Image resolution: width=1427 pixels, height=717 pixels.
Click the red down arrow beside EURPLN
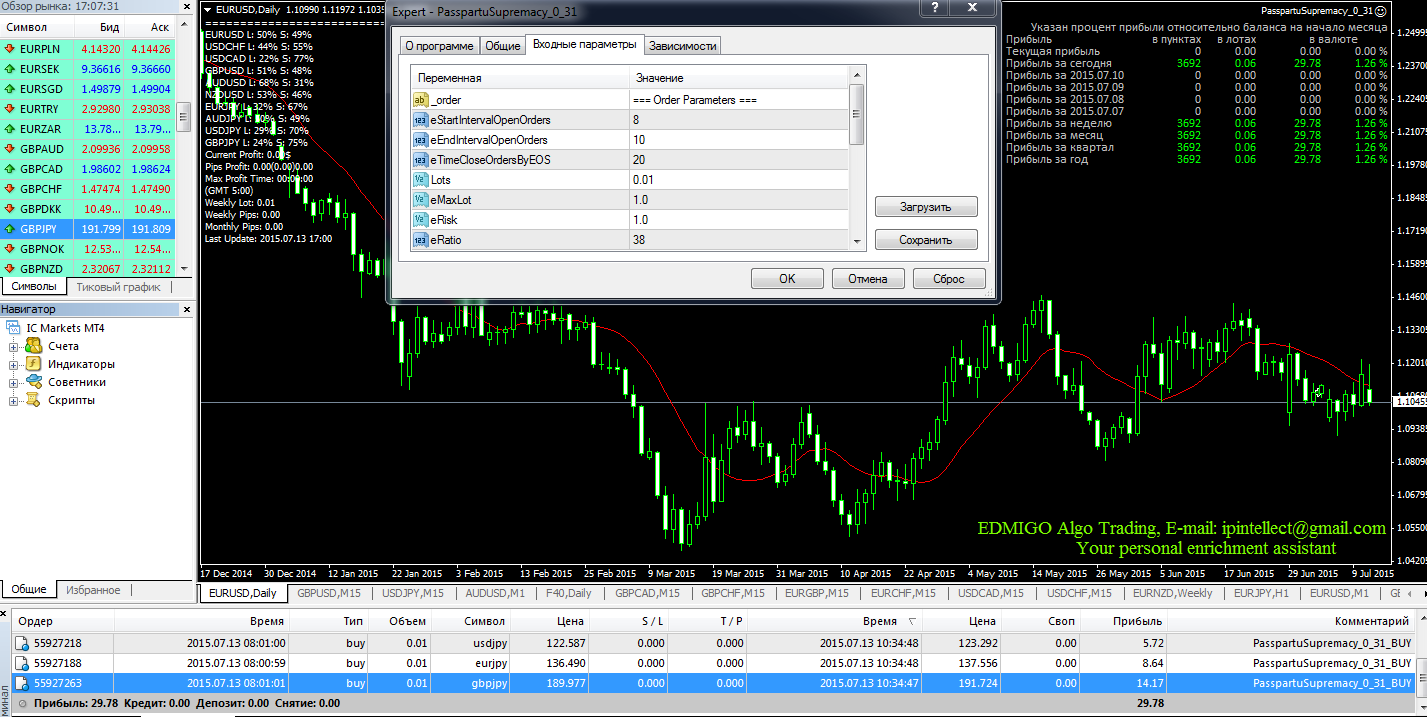[x=10, y=49]
